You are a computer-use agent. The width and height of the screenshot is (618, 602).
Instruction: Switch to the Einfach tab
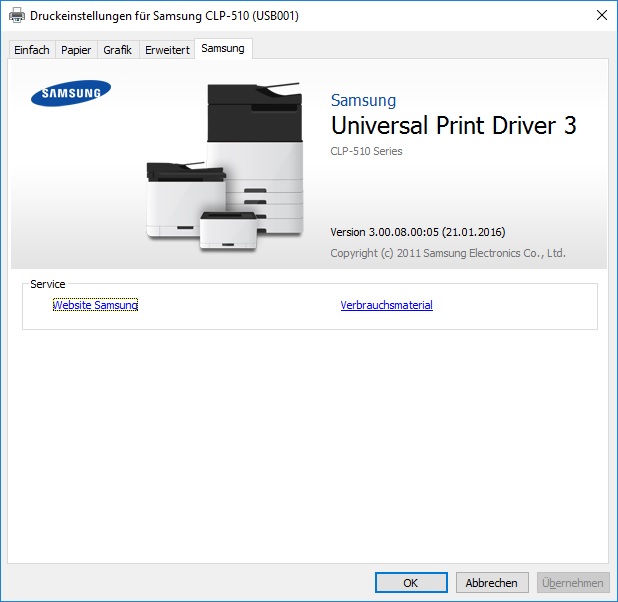pyautogui.click(x=32, y=50)
